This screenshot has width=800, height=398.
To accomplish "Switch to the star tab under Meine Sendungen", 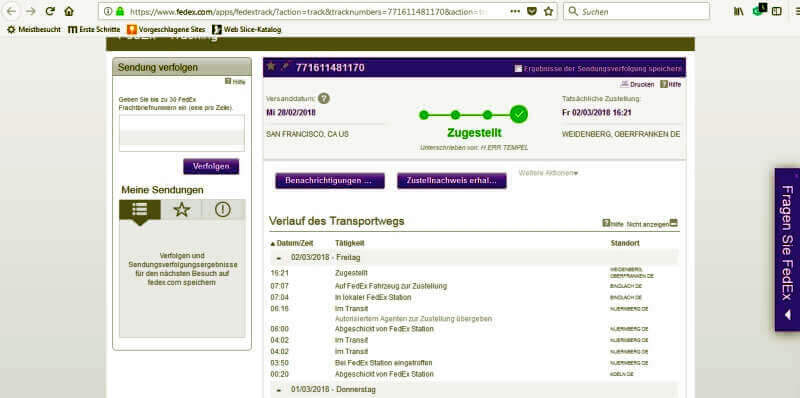I will (182, 210).
